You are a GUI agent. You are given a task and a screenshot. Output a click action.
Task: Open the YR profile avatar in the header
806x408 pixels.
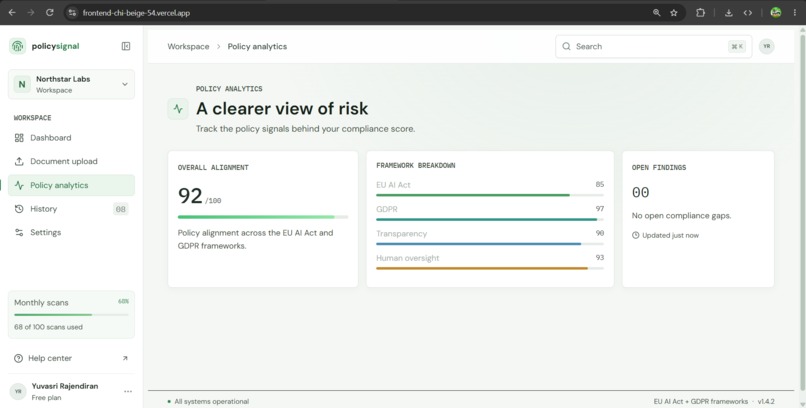pyautogui.click(x=766, y=46)
